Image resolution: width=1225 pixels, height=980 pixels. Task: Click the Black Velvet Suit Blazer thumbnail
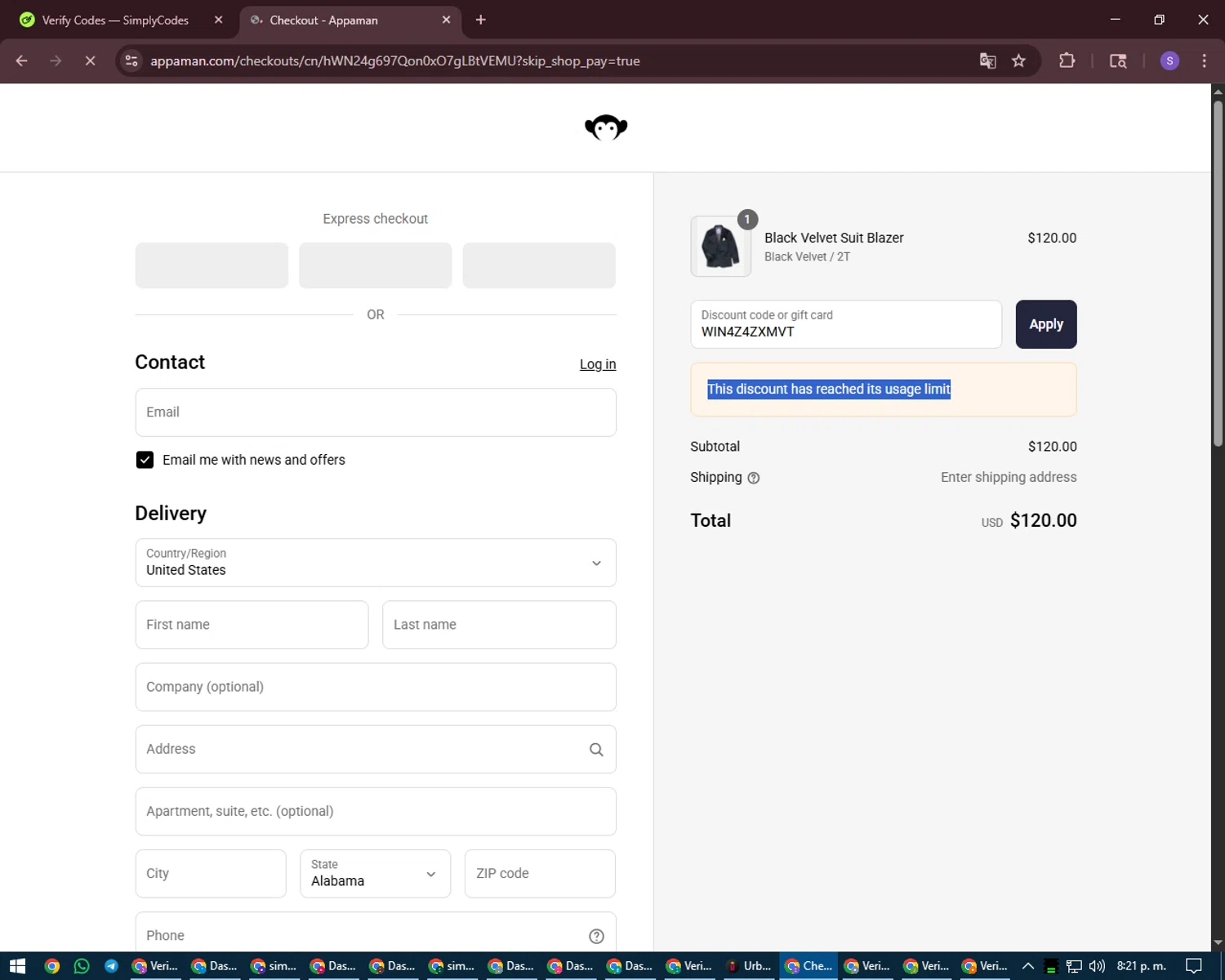tap(720, 246)
